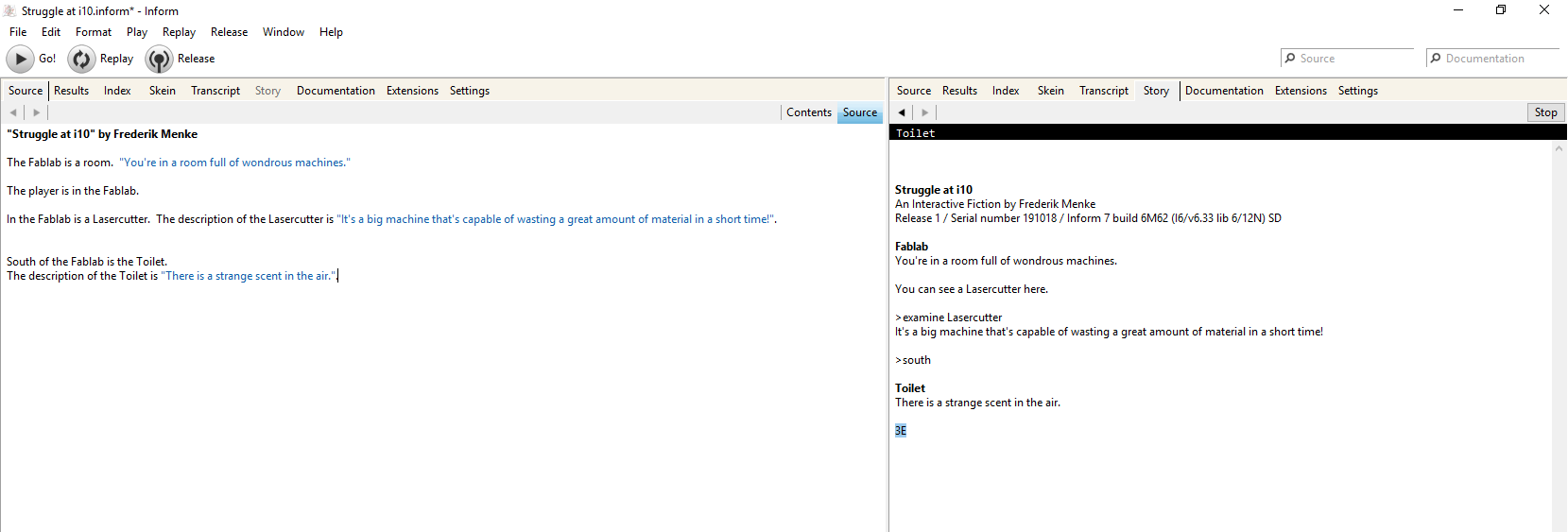Select the left panel Results tab
Viewport: 1568px width, 532px height.
71,91
